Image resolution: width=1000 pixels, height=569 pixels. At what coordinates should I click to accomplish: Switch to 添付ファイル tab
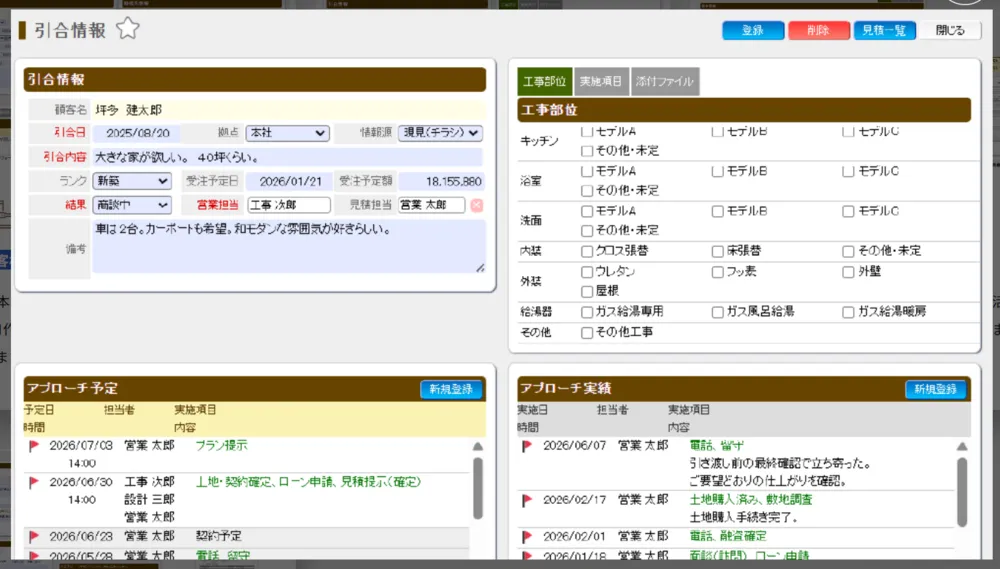[x=665, y=82]
